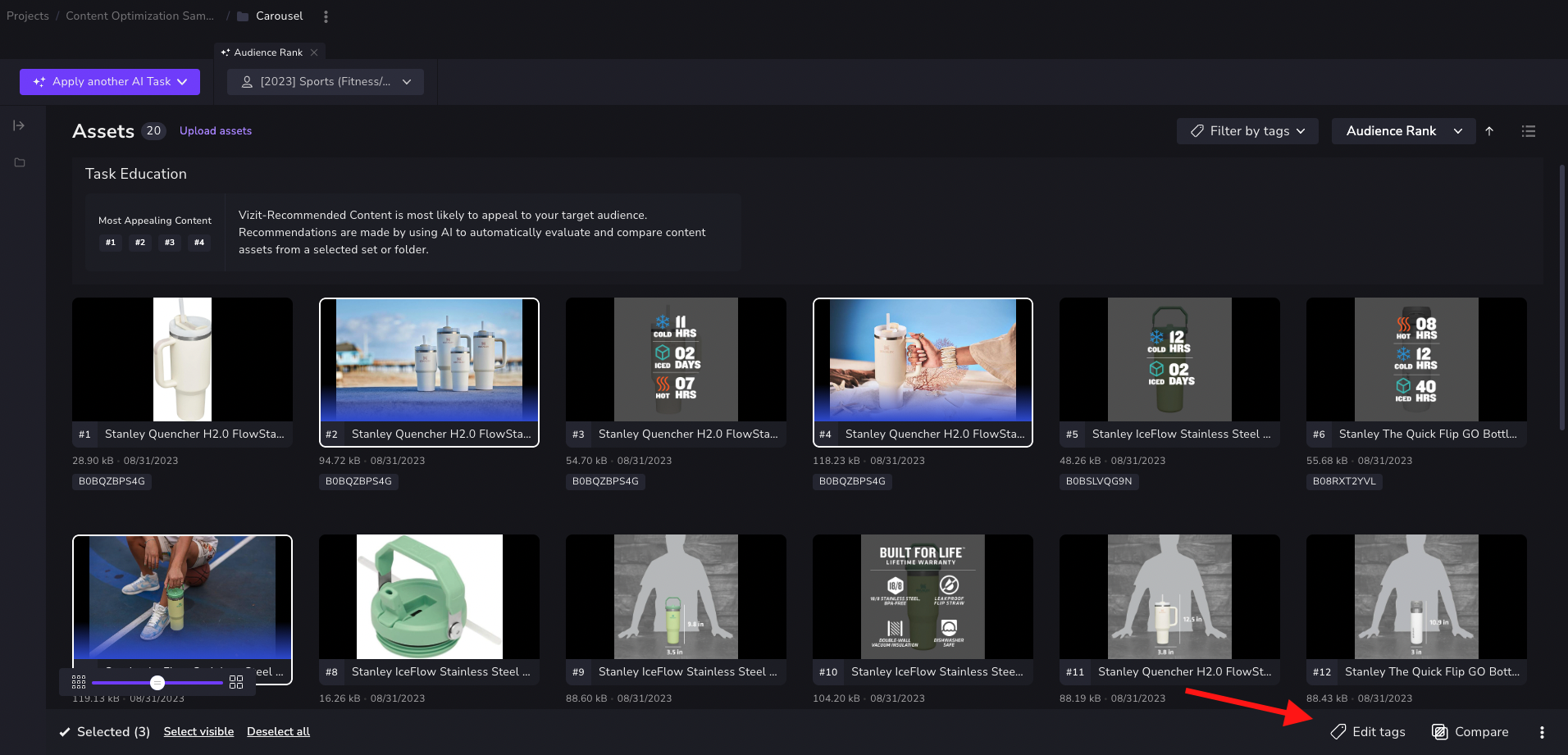Click the #2 badge in Most Appealing Content
The width and height of the screenshot is (1568, 755).
coord(140,243)
